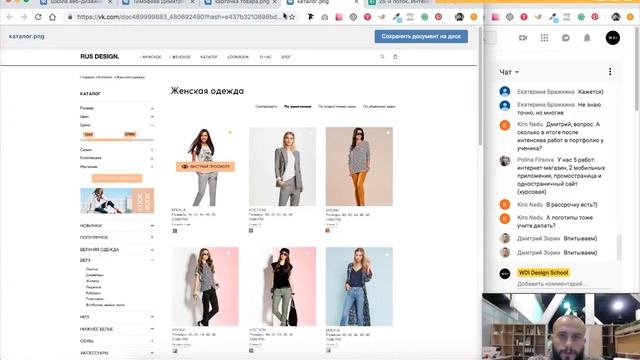
Task: Open the black round profile avatar above the chat
Action: coord(613,38)
